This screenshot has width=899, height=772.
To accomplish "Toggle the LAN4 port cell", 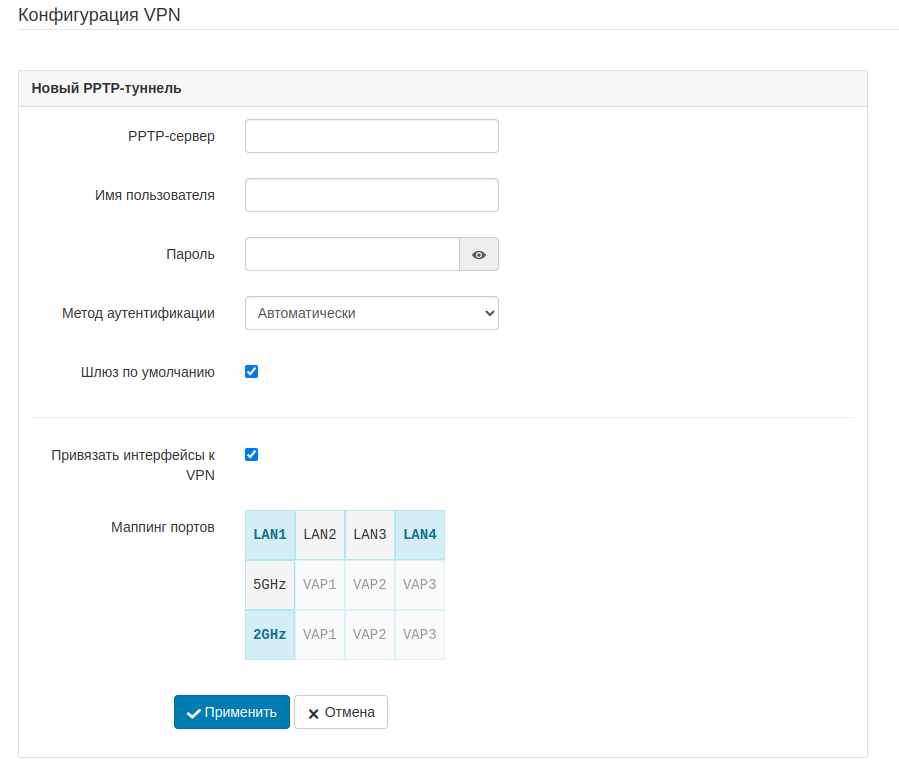I will click(x=420, y=535).
